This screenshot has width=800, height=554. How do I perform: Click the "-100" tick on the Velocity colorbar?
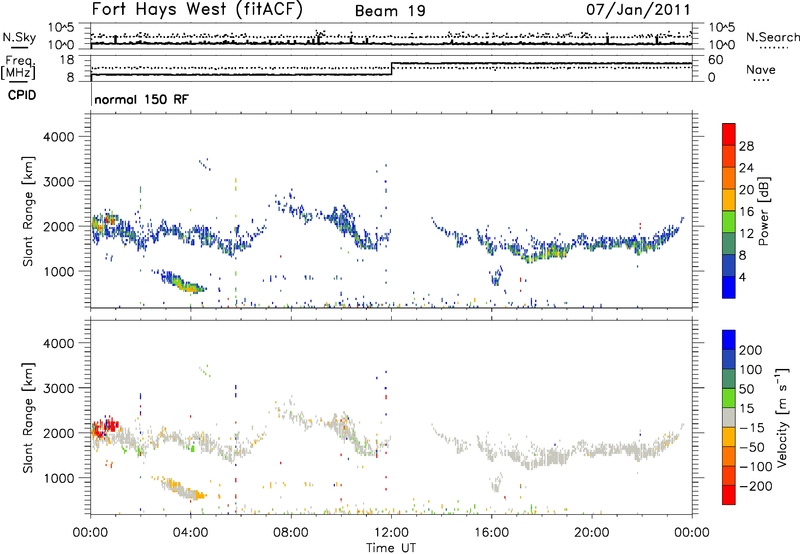[x=756, y=467]
